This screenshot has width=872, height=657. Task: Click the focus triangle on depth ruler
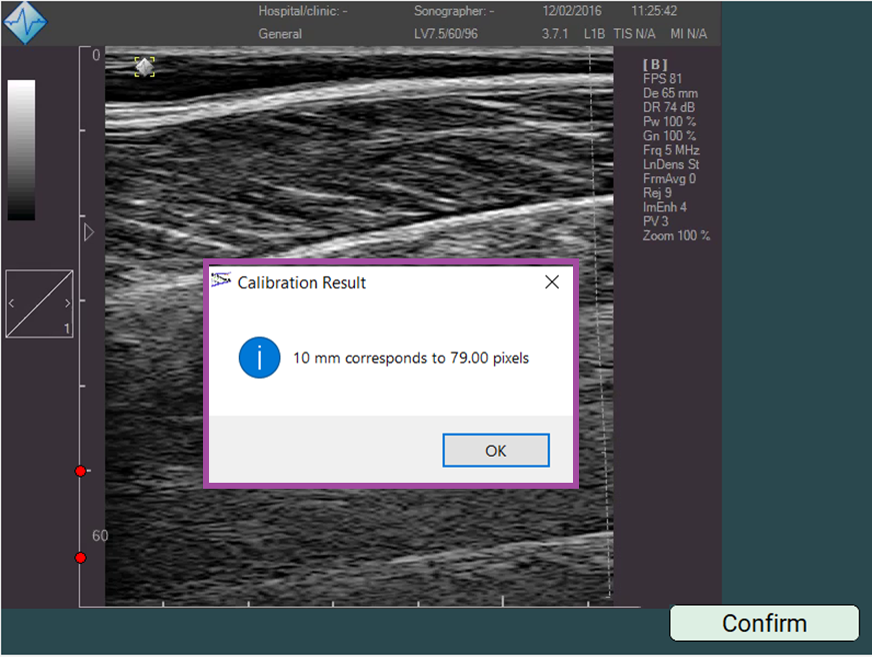[x=88, y=232]
